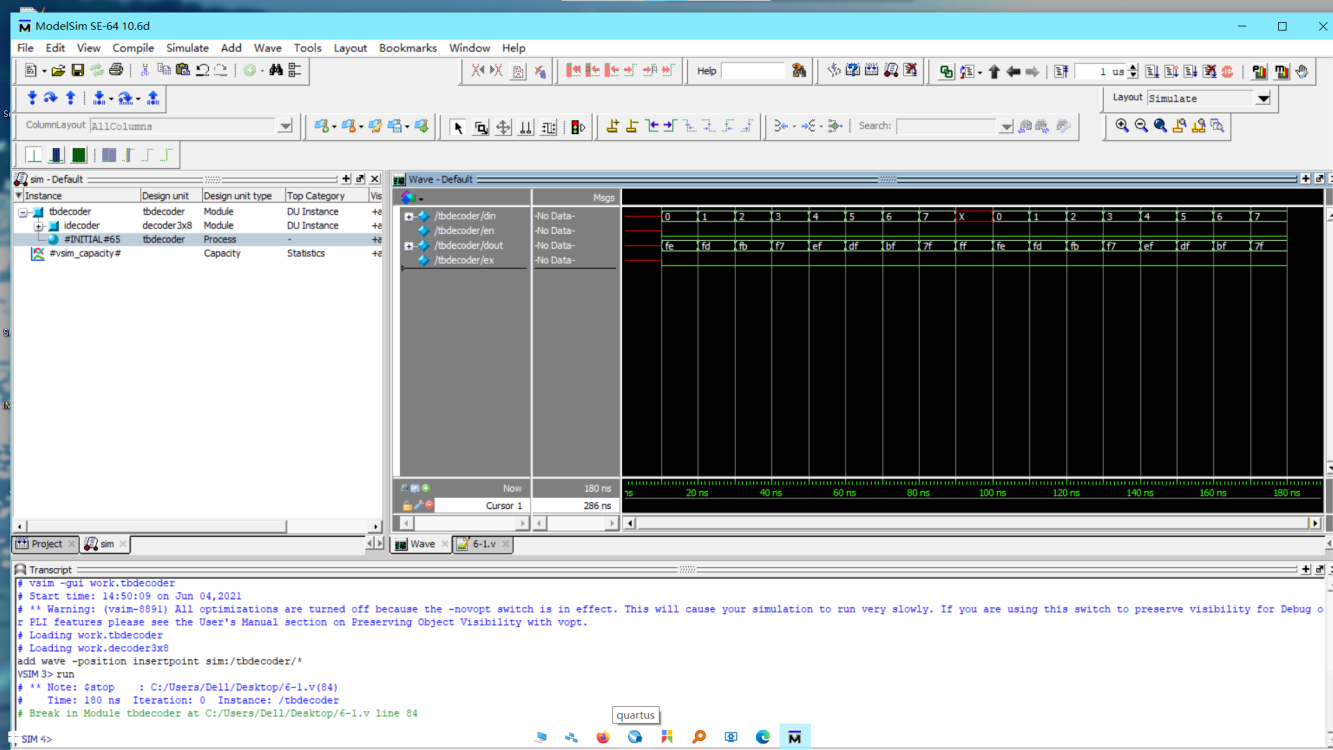
Task: Click the Find binoculars icon
Action: pyautogui.click(x=276, y=70)
